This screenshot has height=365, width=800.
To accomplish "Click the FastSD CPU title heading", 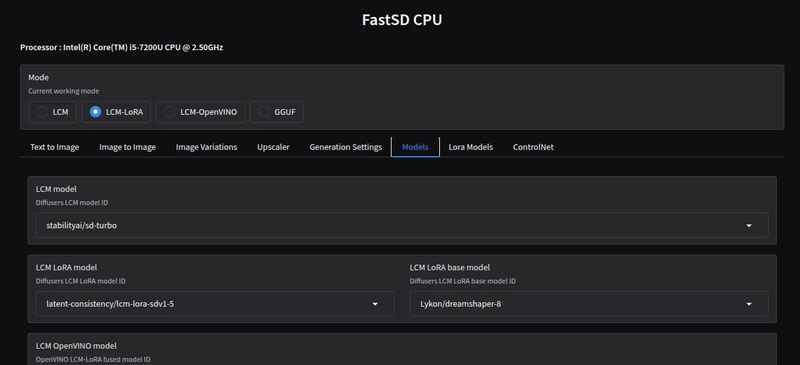I will [402, 20].
